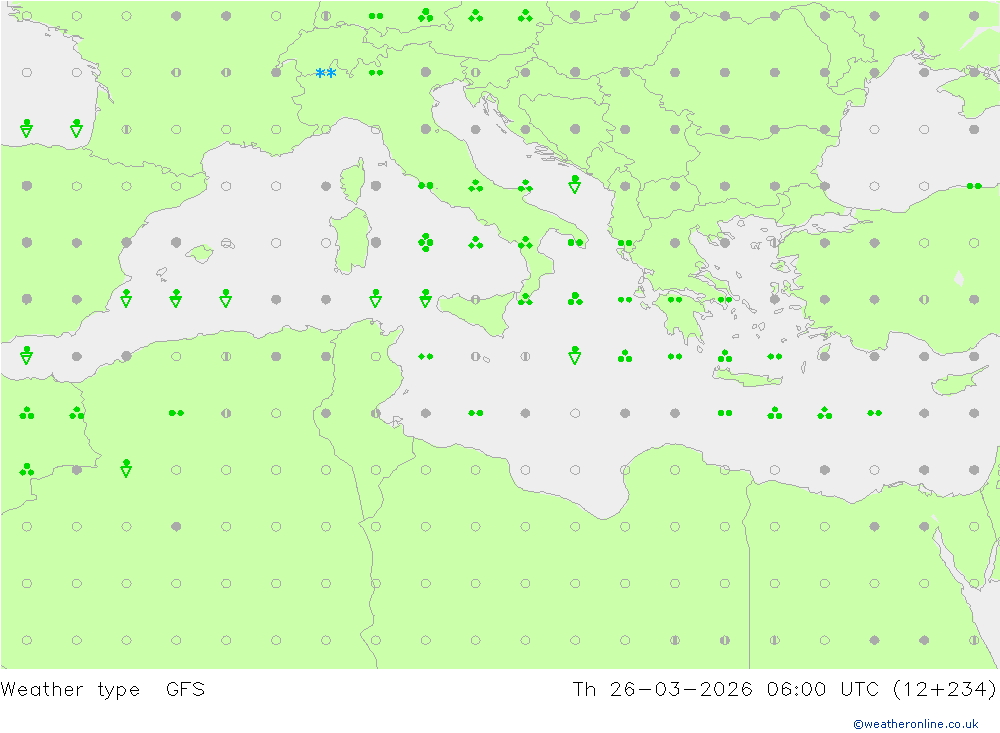Select the shower symbol in the Ionian Sea south of Italy
The width and height of the screenshot is (1000, 733).
click(x=575, y=355)
